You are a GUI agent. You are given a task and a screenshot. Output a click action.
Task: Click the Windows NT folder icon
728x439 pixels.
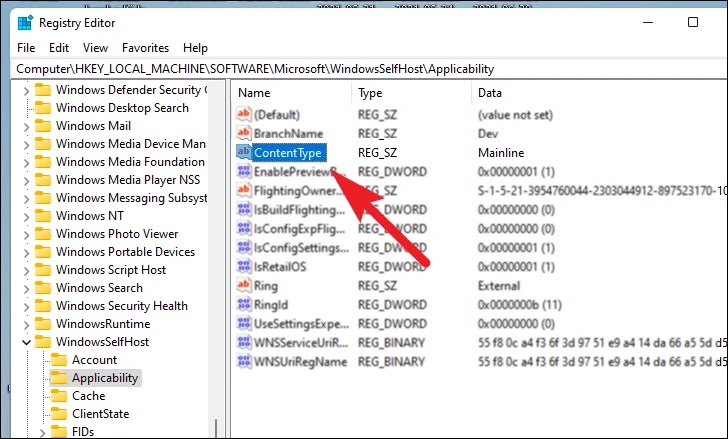click(43, 216)
